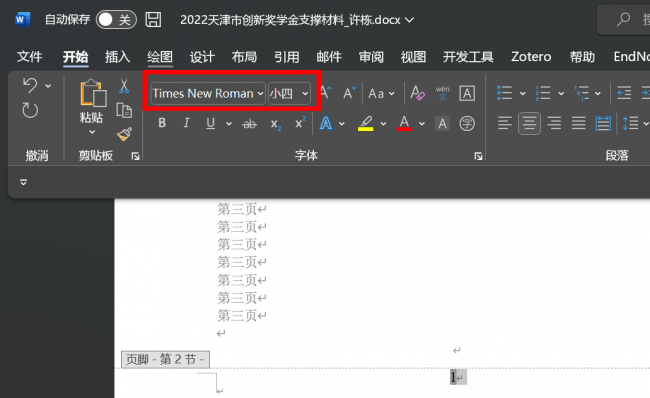
Task: Switch to the 绘图 tab
Action: (x=160, y=56)
